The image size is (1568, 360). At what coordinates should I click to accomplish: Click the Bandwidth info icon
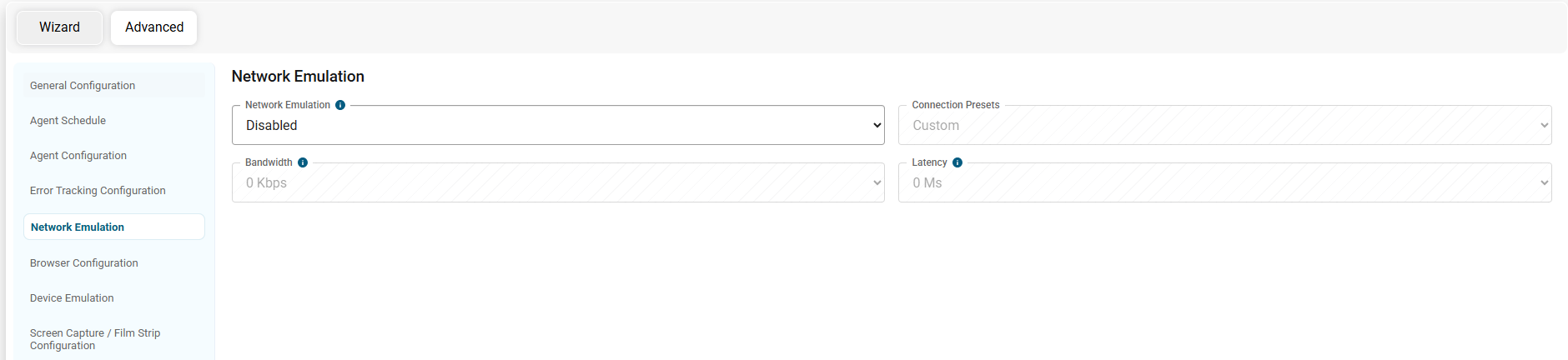303,162
